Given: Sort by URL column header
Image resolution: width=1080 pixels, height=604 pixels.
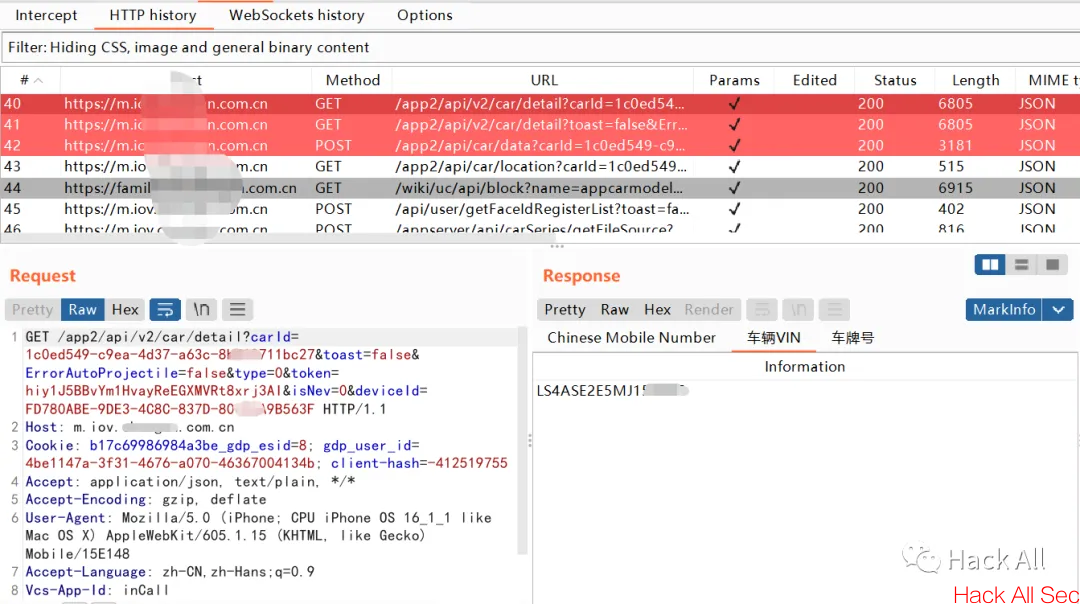Looking at the screenshot, I should click(543, 81).
